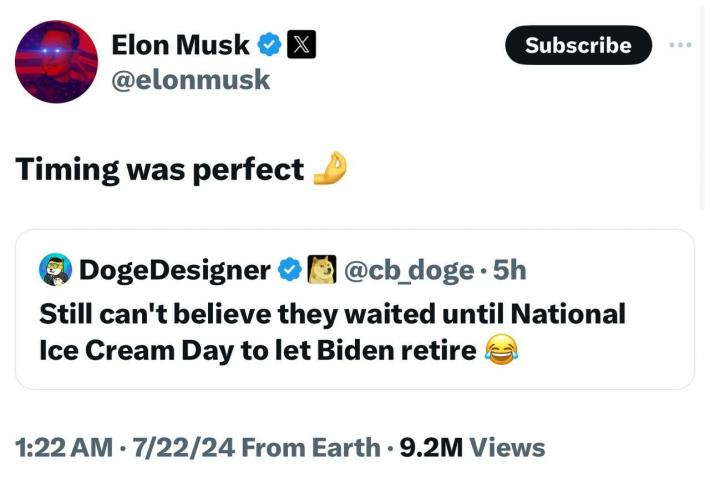Viewport: 710px width, 478px height.
Task: Click the 1:22 AM · 7/22/24 timestamp
Action: pos(126,447)
